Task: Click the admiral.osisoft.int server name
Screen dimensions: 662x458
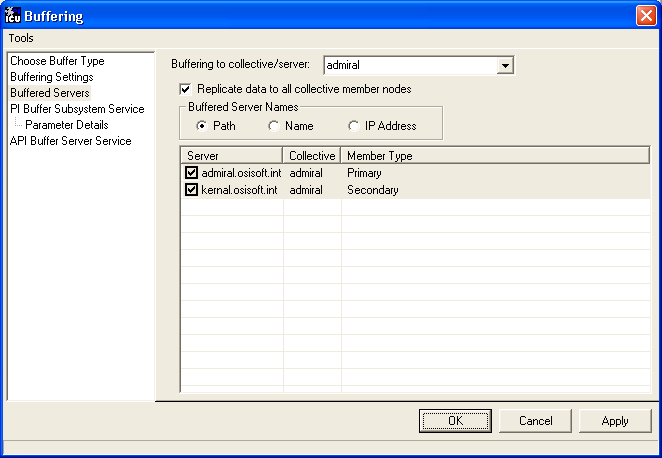Action: [241, 173]
